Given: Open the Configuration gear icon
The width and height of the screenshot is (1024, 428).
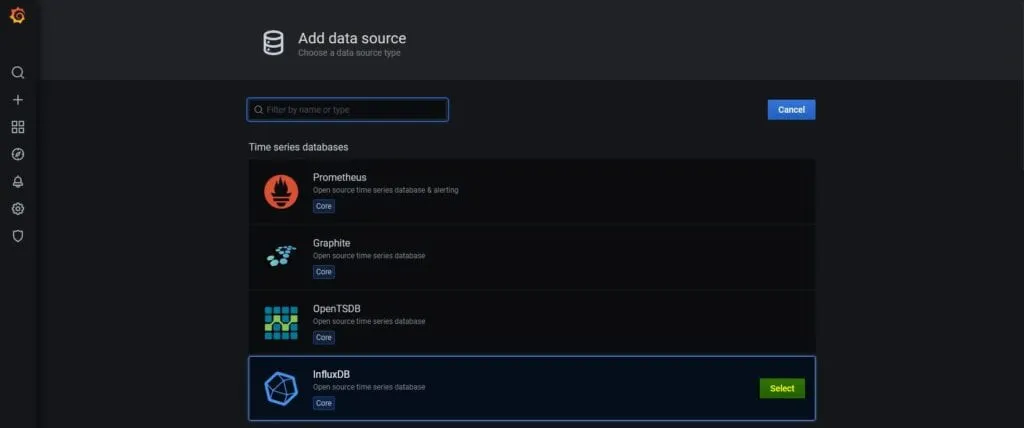Looking at the screenshot, I should [x=18, y=209].
